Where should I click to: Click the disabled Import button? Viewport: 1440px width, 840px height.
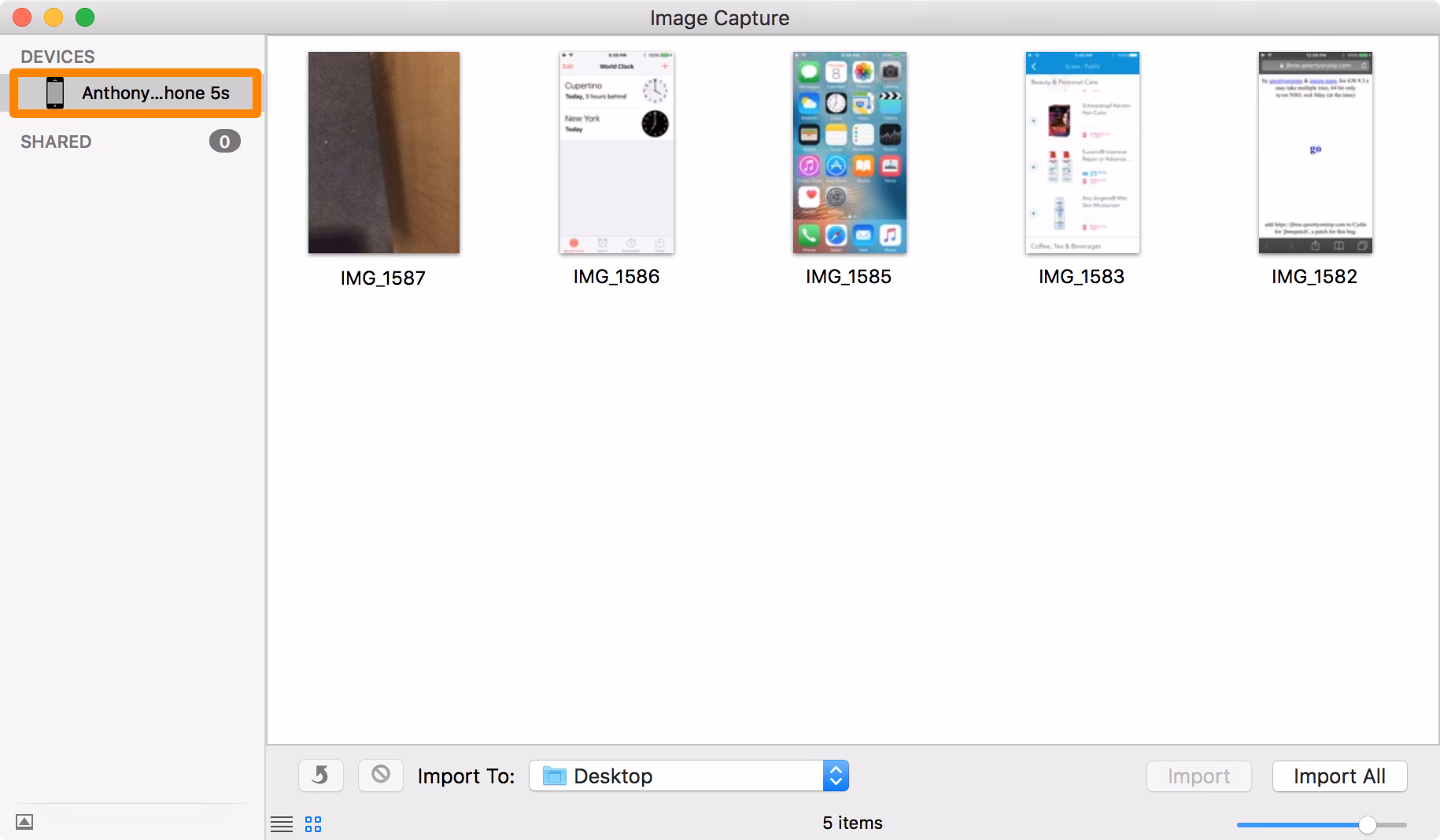(1198, 776)
